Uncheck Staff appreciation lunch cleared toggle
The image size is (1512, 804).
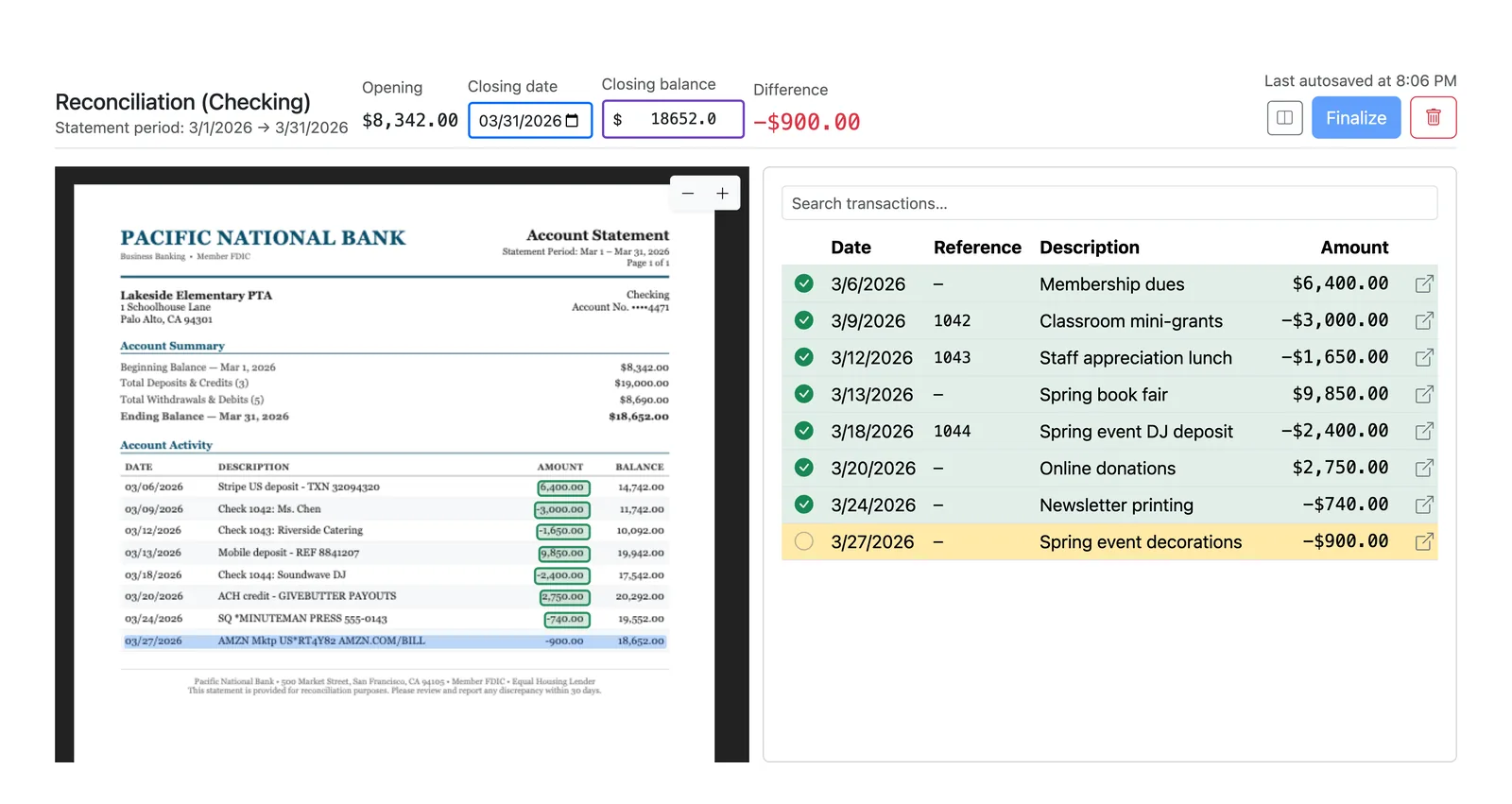(804, 357)
